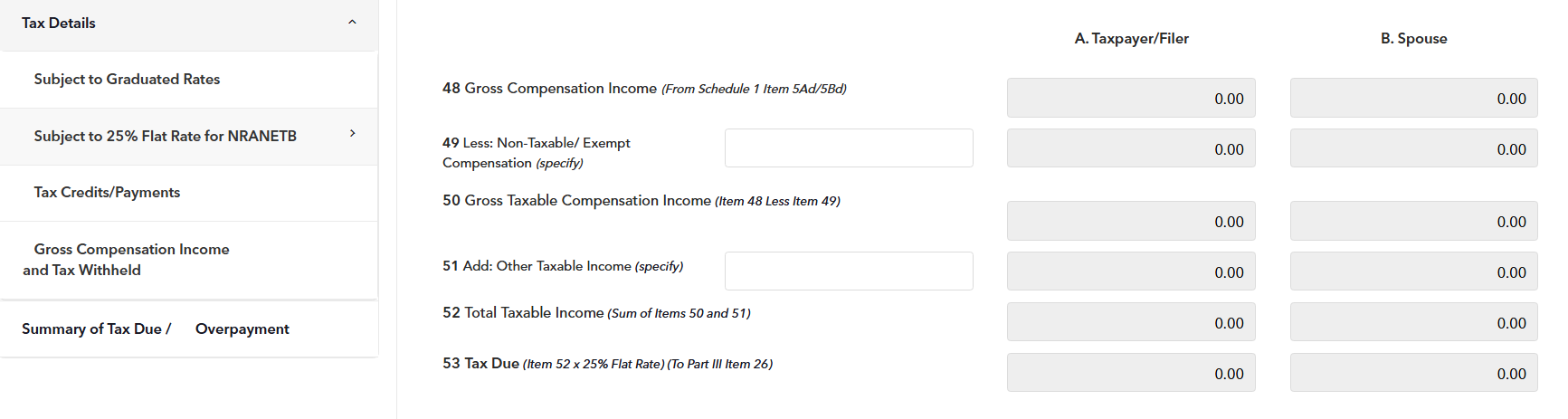Screen dimensions: 1568x419
Task: Open Subject to Graduated Rates section
Action: (x=127, y=80)
